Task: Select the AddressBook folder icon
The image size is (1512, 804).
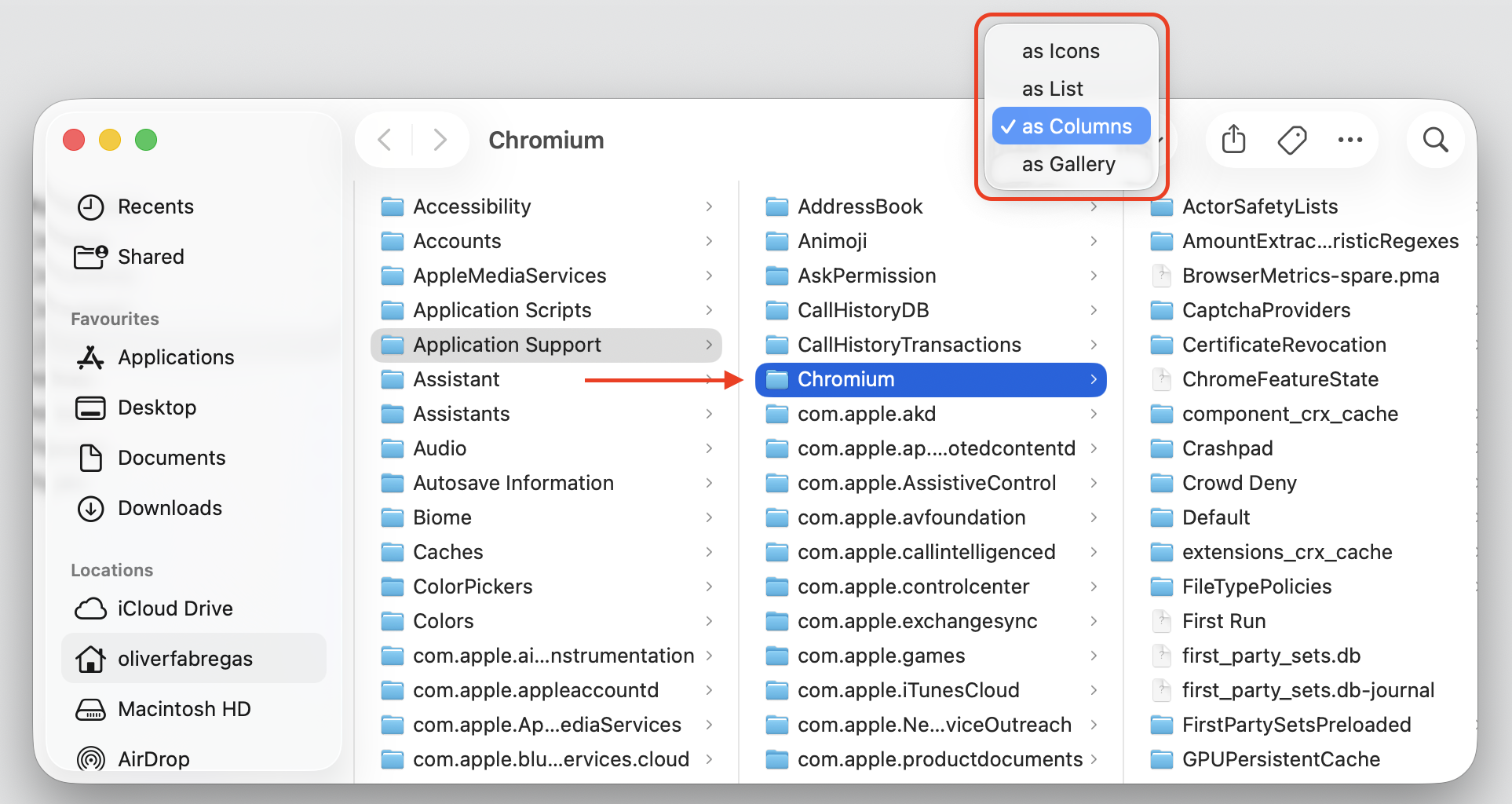Action: (776, 206)
